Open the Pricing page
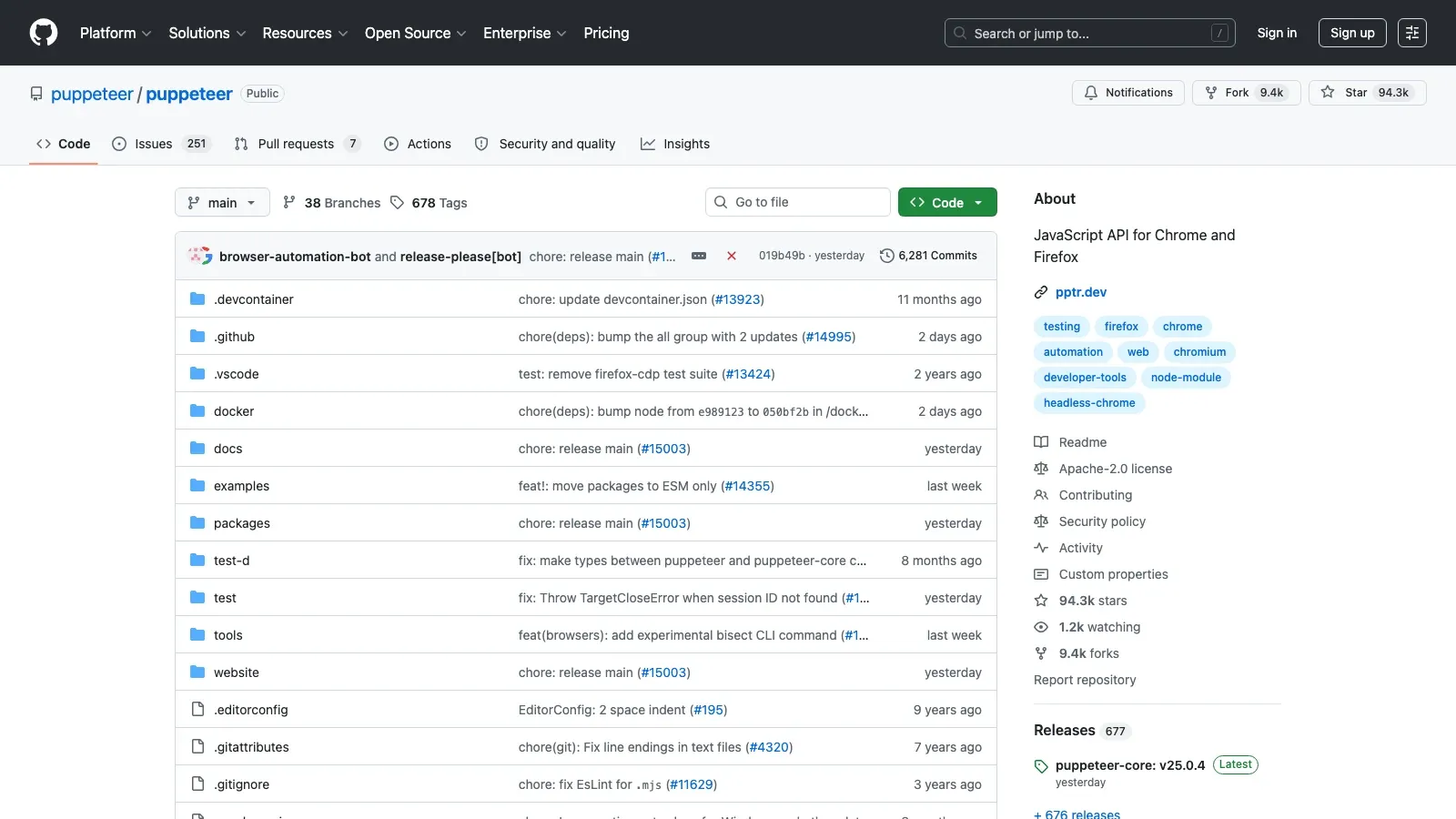This screenshot has height=819, width=1456. coord(606,33)
